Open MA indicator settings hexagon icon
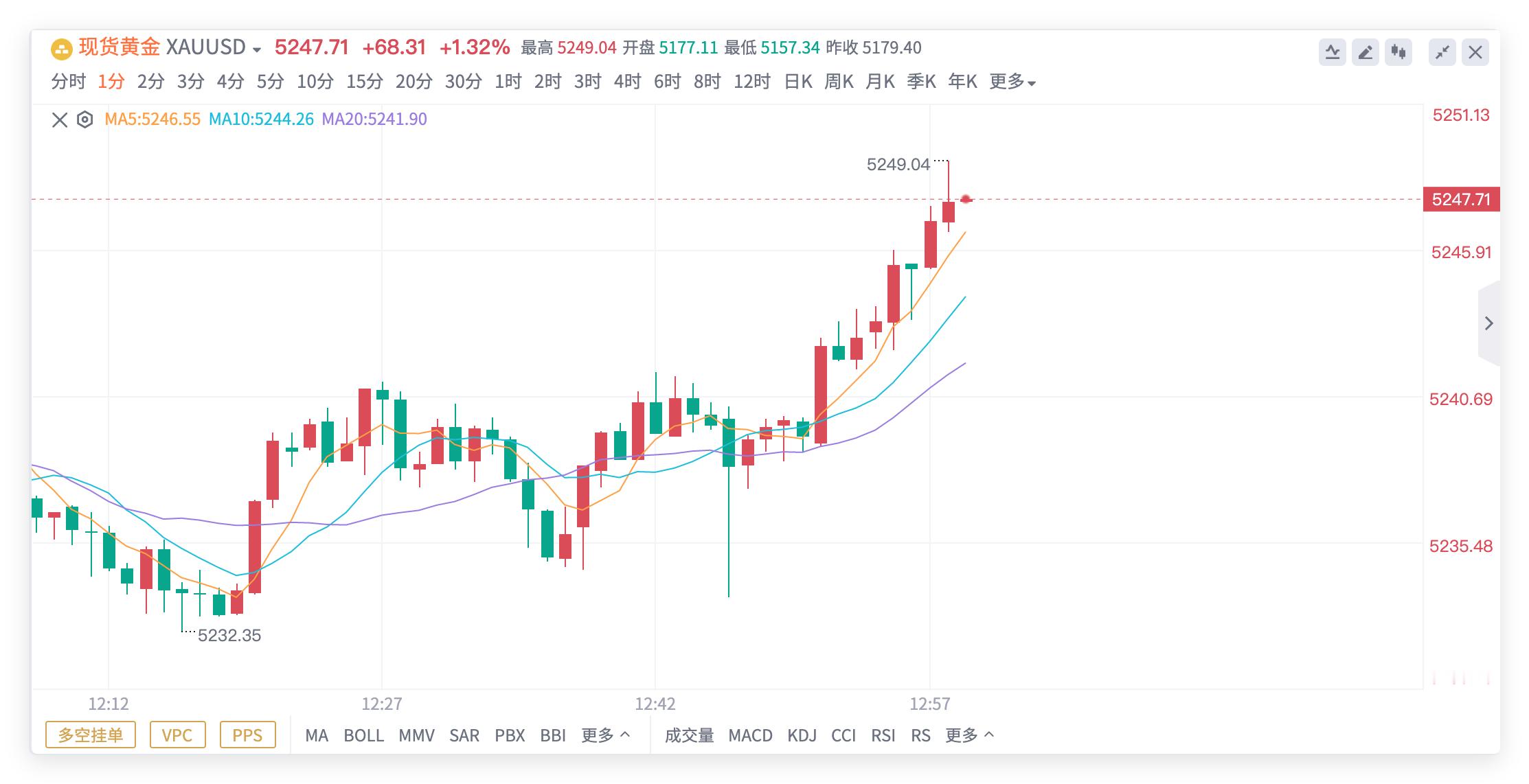Screen dimensions: 1529x784 (x=84, y=120)
